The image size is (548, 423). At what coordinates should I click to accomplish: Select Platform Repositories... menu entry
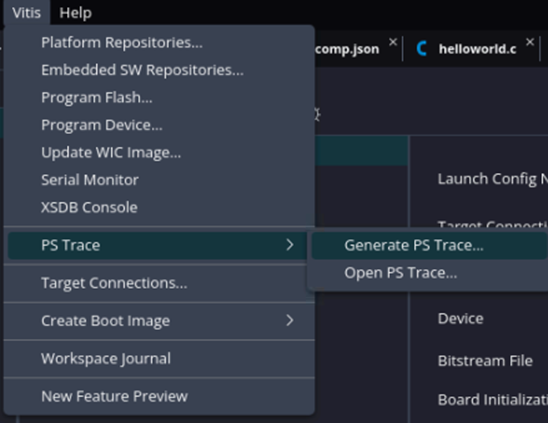pyautogui.click(x=159, y=43)
